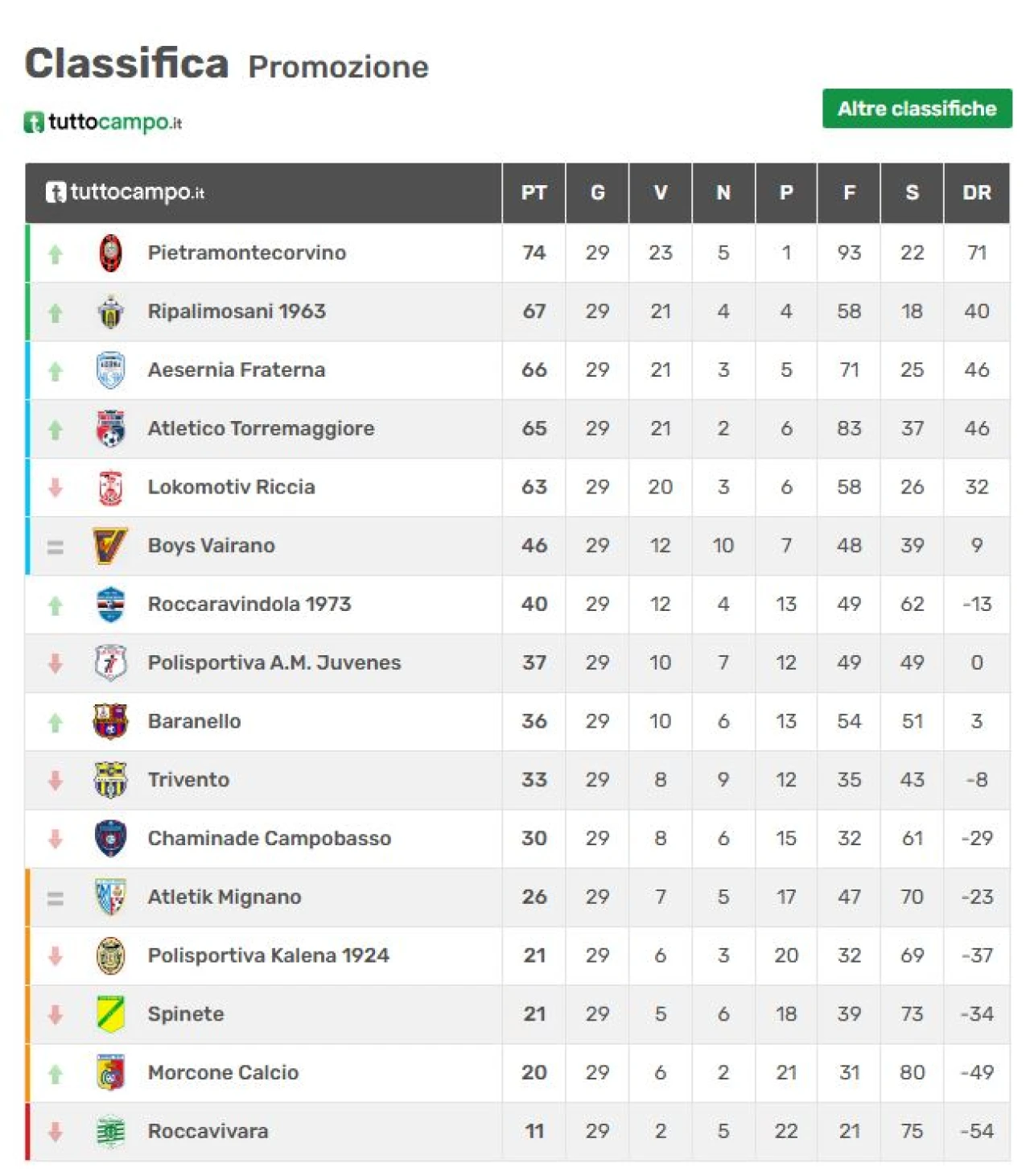Click the Trivento team badge

[x=111, y=780]
